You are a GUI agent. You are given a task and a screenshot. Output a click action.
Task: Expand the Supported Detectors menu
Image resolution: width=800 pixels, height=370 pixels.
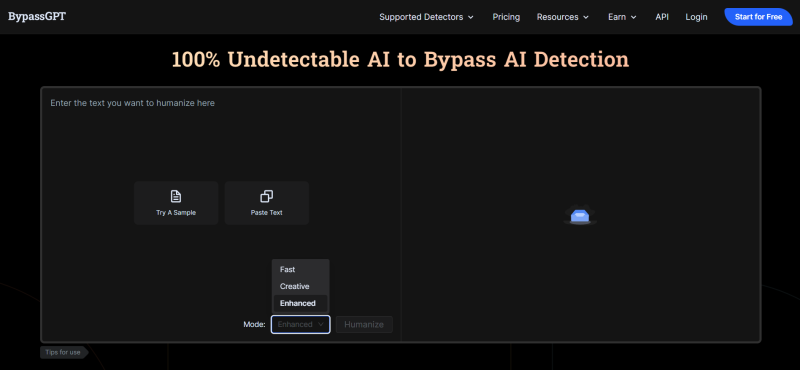426,17
